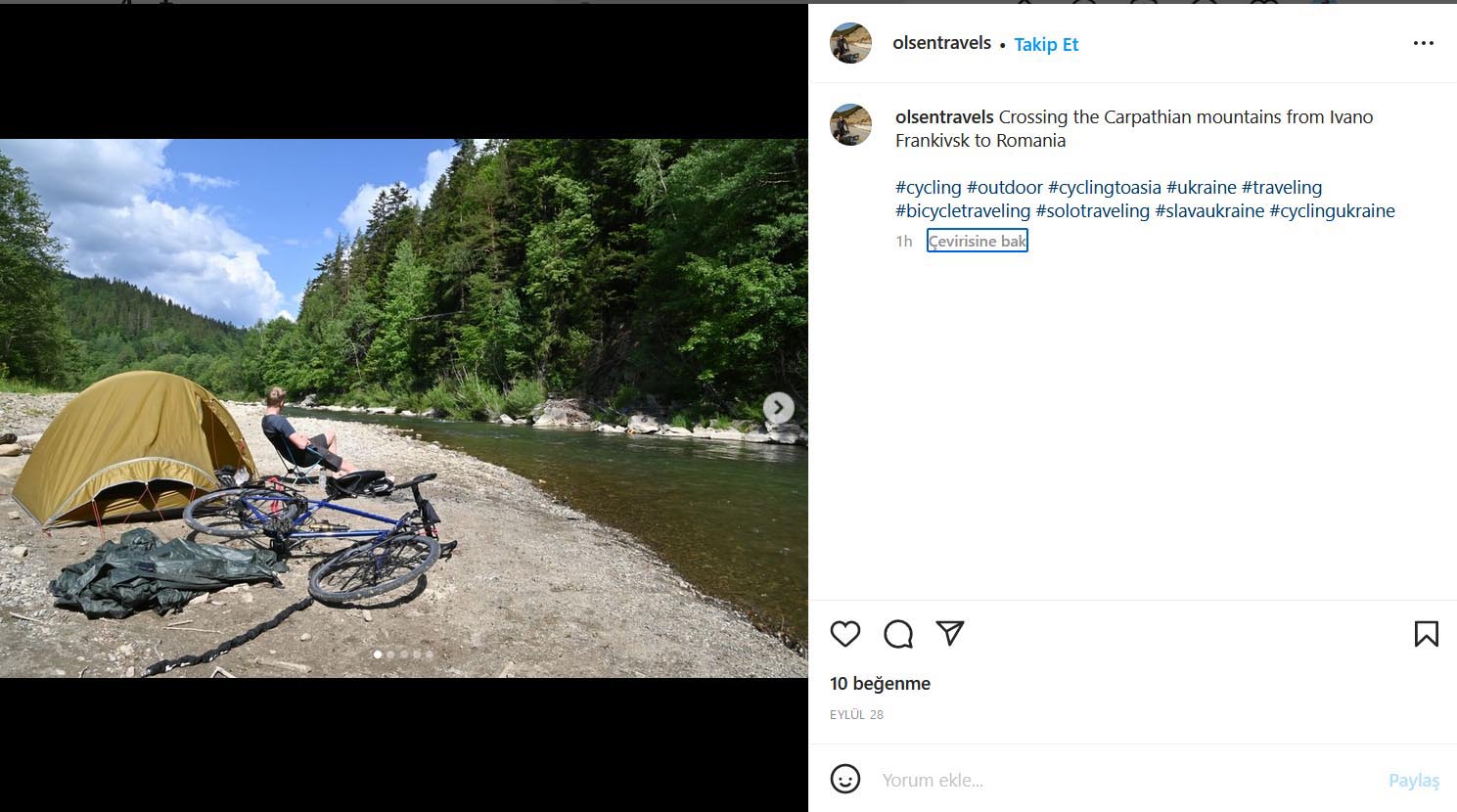Focus the Yorum ekle comment field
The height and width of the screenshot is (812, 1457).
[1125, 780]
